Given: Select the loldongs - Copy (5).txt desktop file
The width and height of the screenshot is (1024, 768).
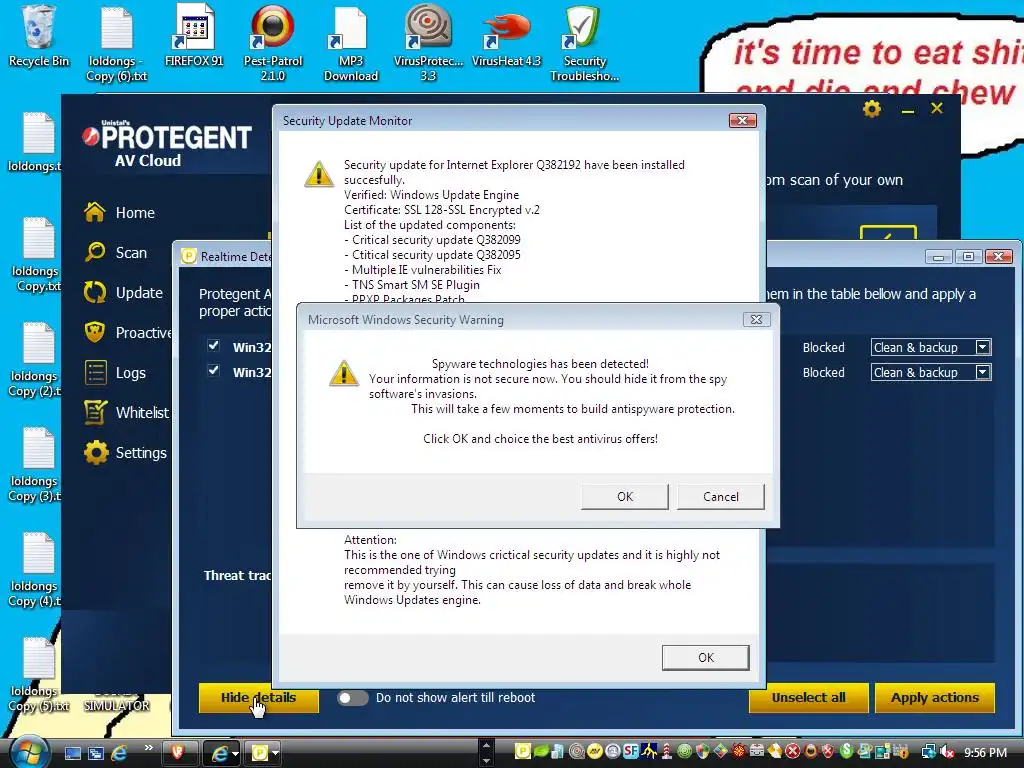Looking at the screenshot, I should pos(39,676).
